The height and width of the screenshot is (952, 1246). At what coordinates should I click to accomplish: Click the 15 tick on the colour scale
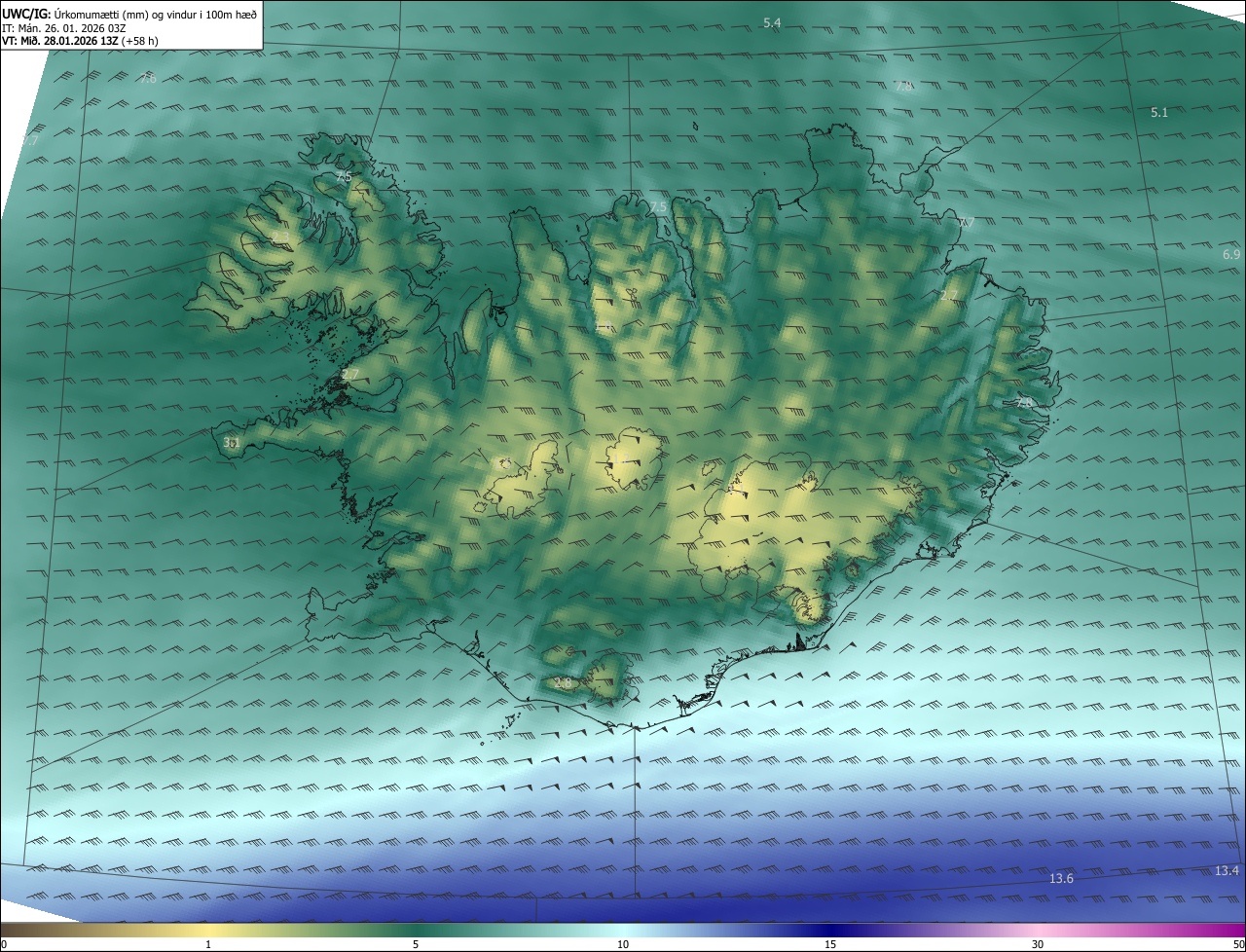pos(830,944)
